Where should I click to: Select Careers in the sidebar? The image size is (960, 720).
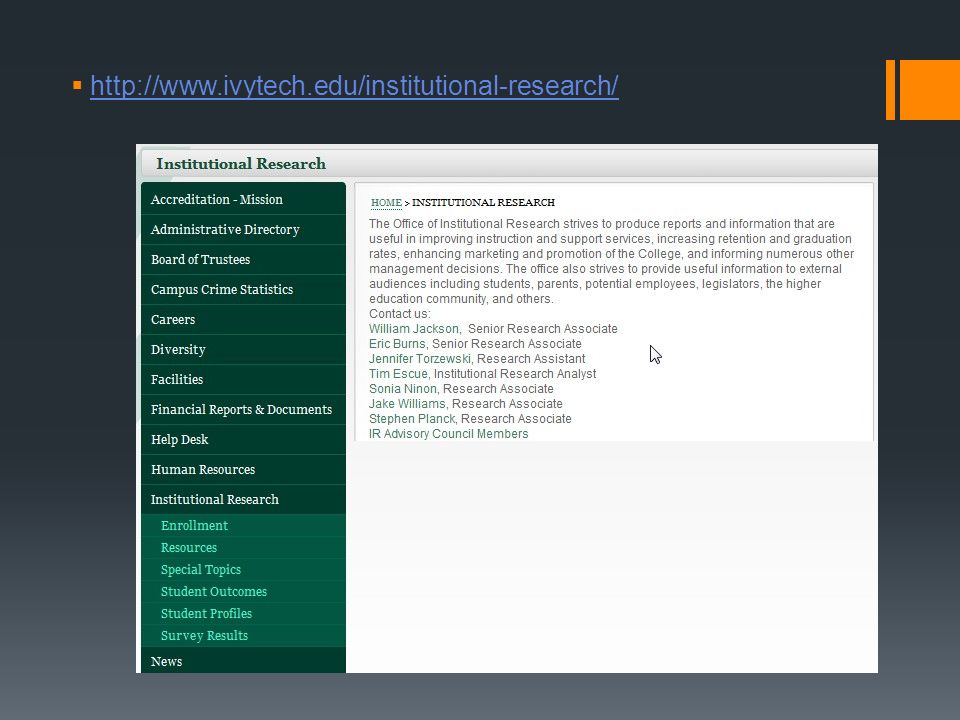click(243, 320)
